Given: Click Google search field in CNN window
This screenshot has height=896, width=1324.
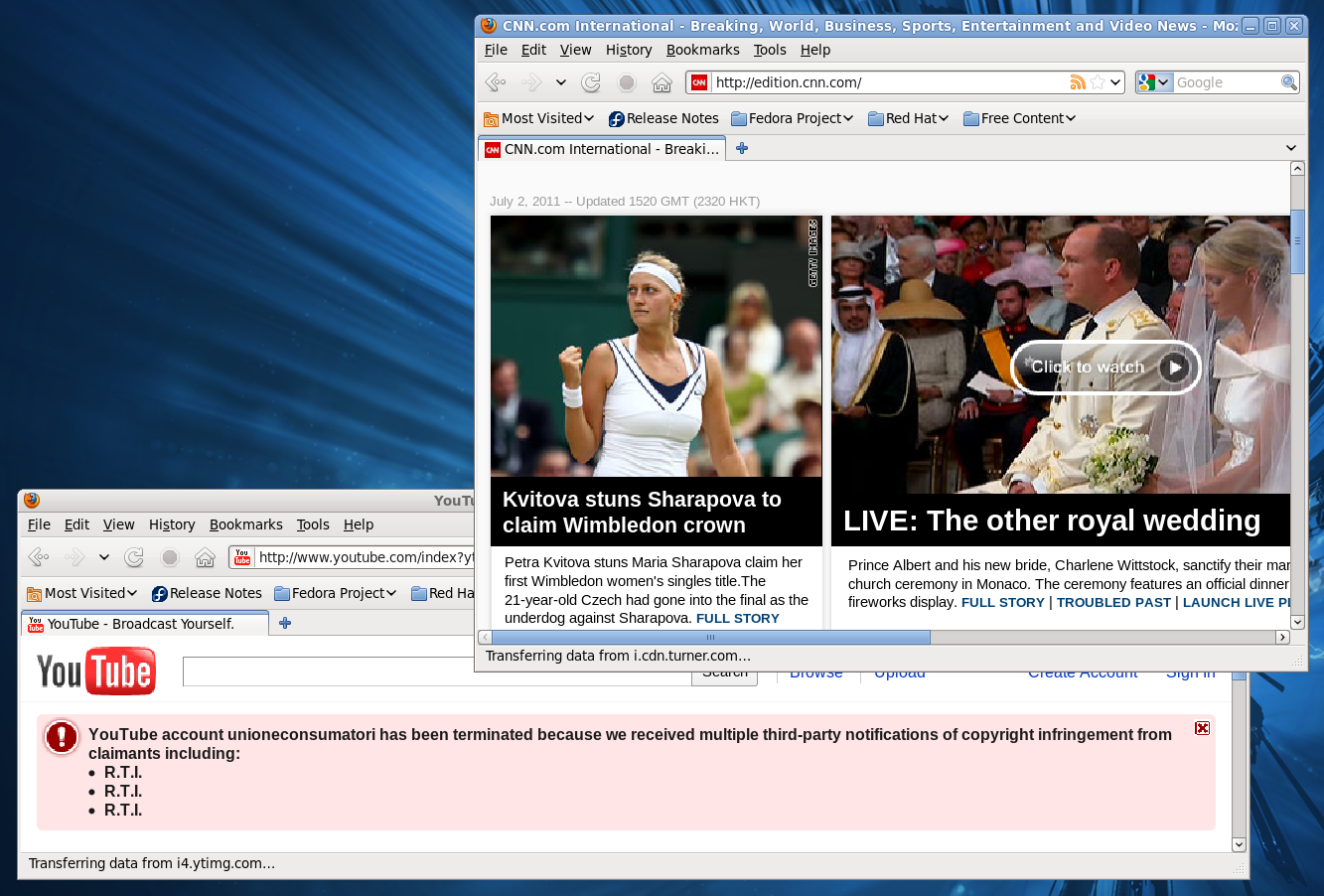Looking at the screenshot, I should tap(1227, 82).
